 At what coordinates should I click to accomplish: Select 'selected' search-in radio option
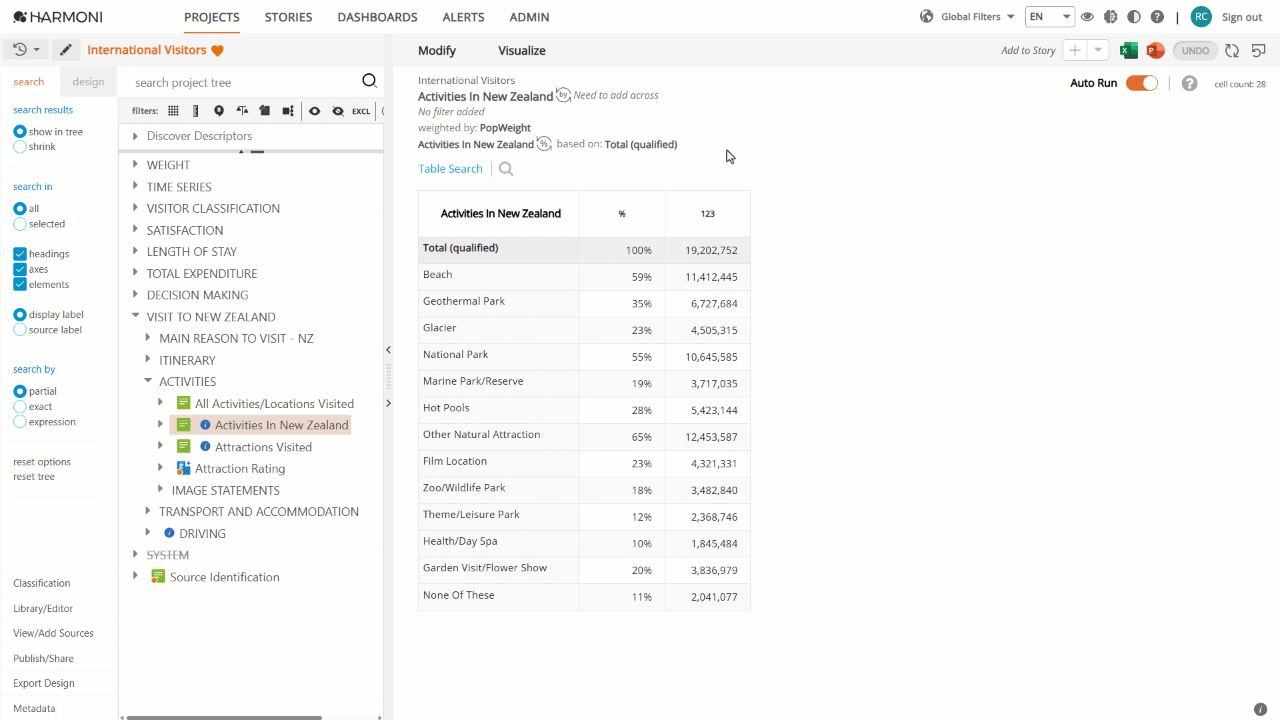point(20,224)
